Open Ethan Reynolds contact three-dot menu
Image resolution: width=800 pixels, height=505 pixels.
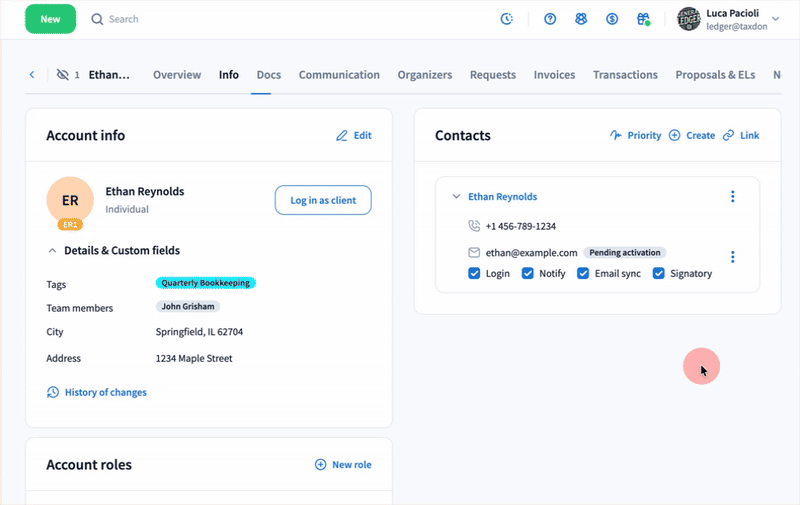tap(733, 197)
